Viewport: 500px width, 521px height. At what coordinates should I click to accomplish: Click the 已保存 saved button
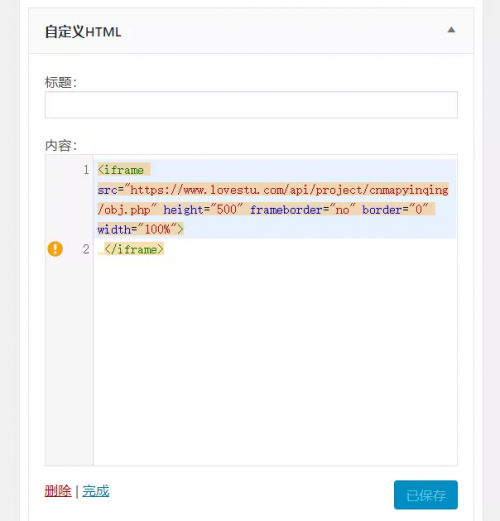pyautogui.click(x=426, y=495)
